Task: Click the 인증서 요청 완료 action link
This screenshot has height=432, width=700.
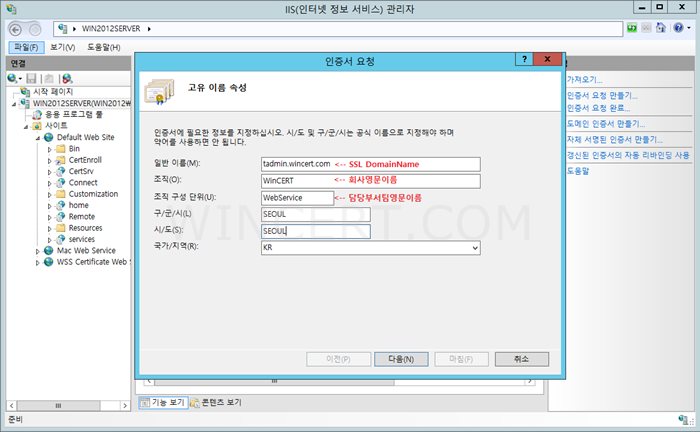Action: pos(598,108)
